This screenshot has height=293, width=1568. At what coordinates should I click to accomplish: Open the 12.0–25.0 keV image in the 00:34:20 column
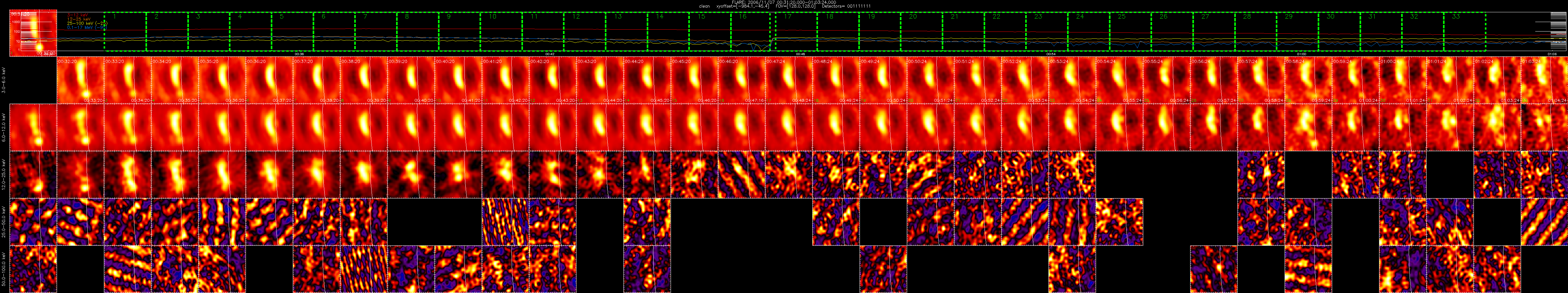click(x=175, y=175)
